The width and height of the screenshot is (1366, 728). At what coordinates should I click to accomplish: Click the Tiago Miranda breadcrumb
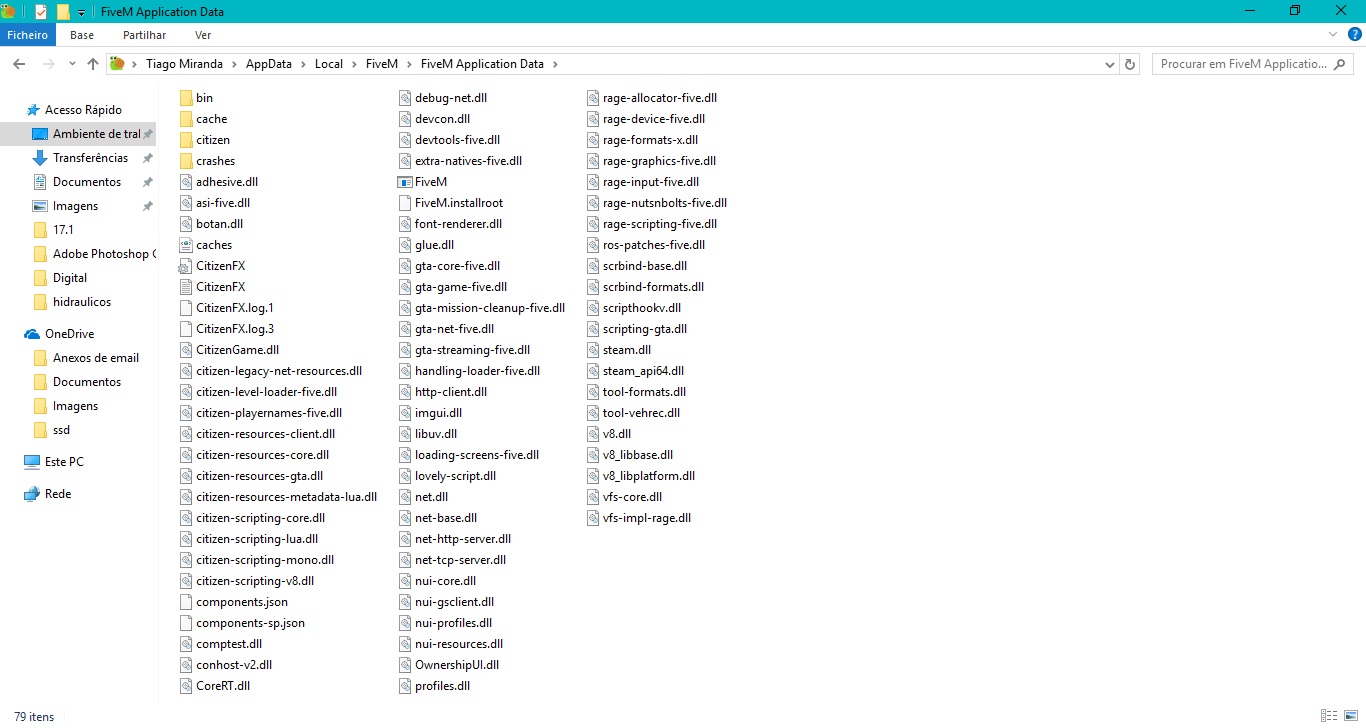click(186, 64)
